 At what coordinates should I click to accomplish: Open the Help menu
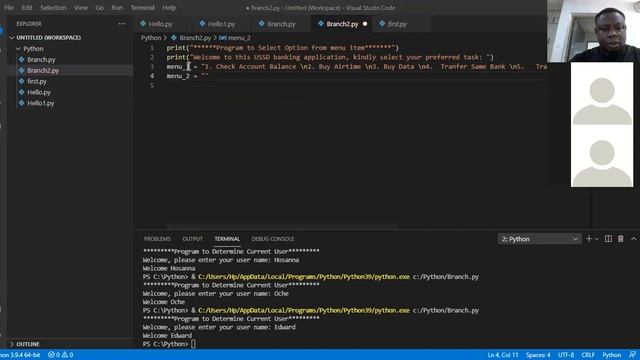(x=169, y=7)
